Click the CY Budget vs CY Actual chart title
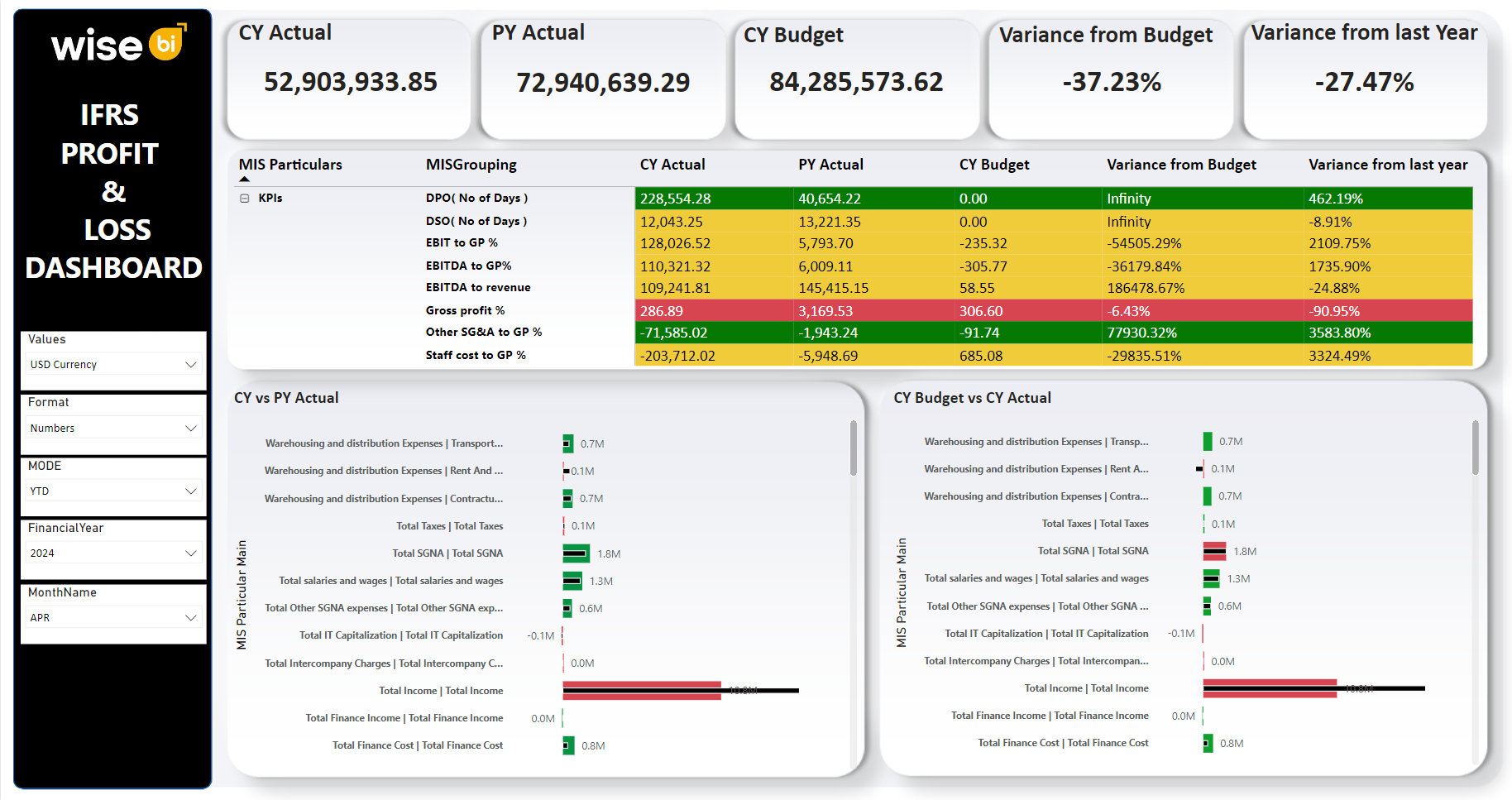This screenshot has height=800, width=1512. click(x=972, y=398)
